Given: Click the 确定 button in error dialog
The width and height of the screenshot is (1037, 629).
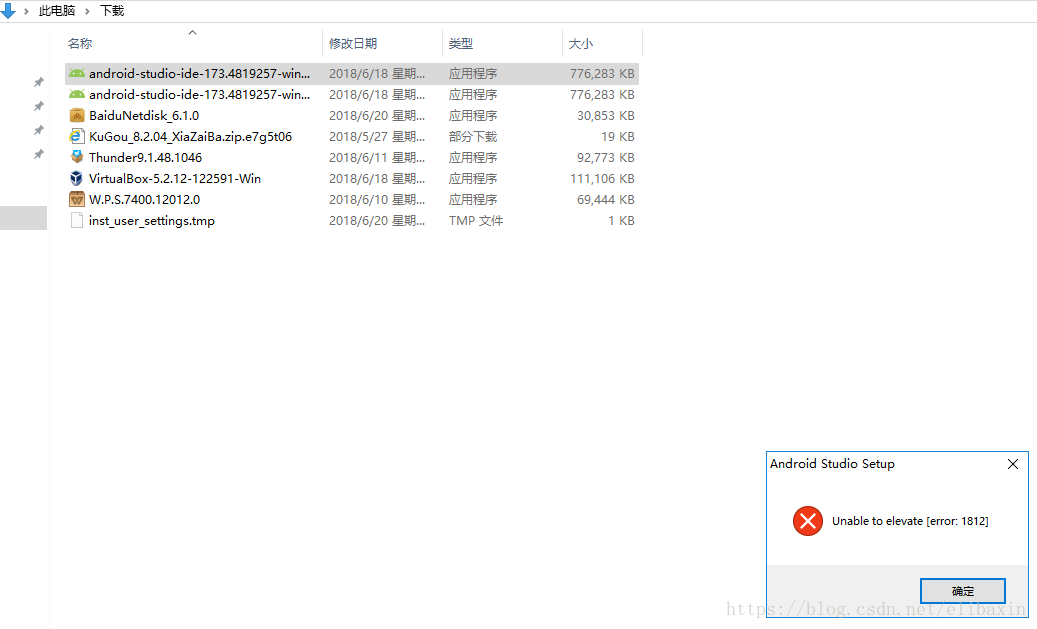Looking at the screenshot, I should tap(962, 591).
